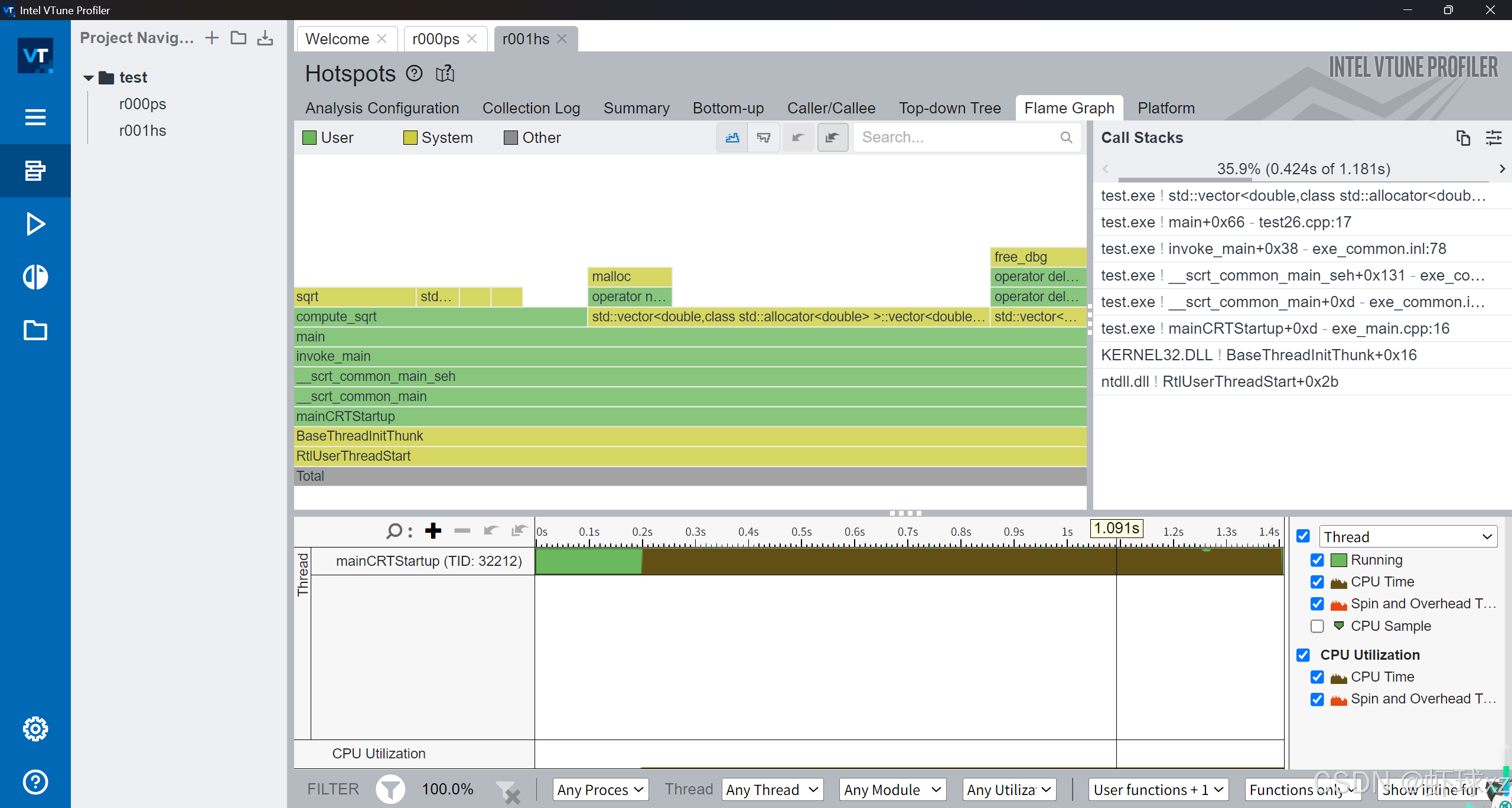Open the Compare Results split-circle sidebar icon
The width and height of the screenshot is (1512, 808).
click(35, 277)
